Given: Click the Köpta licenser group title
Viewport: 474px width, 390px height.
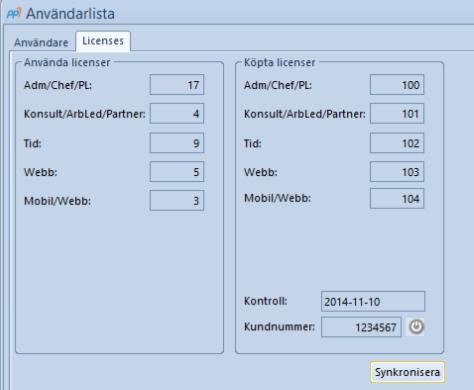Looking at the screenshot, I should [279, 62].
